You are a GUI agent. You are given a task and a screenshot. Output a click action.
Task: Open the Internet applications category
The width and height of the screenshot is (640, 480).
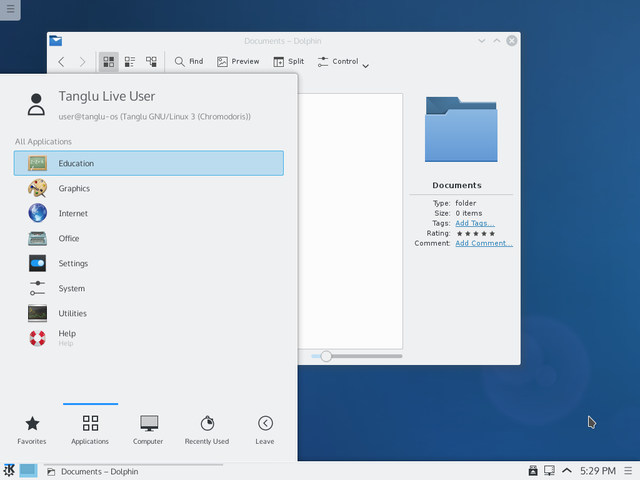[149, 213]
